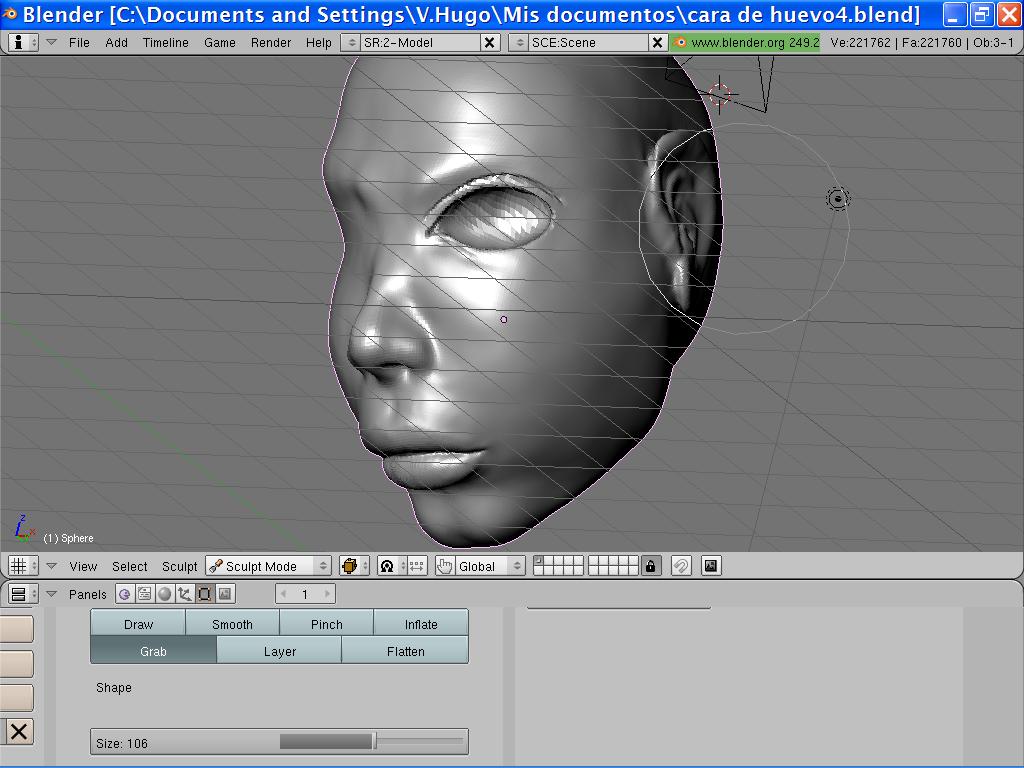
Task: Delete the SCE:Scene with X button
Action: point(658,42)
